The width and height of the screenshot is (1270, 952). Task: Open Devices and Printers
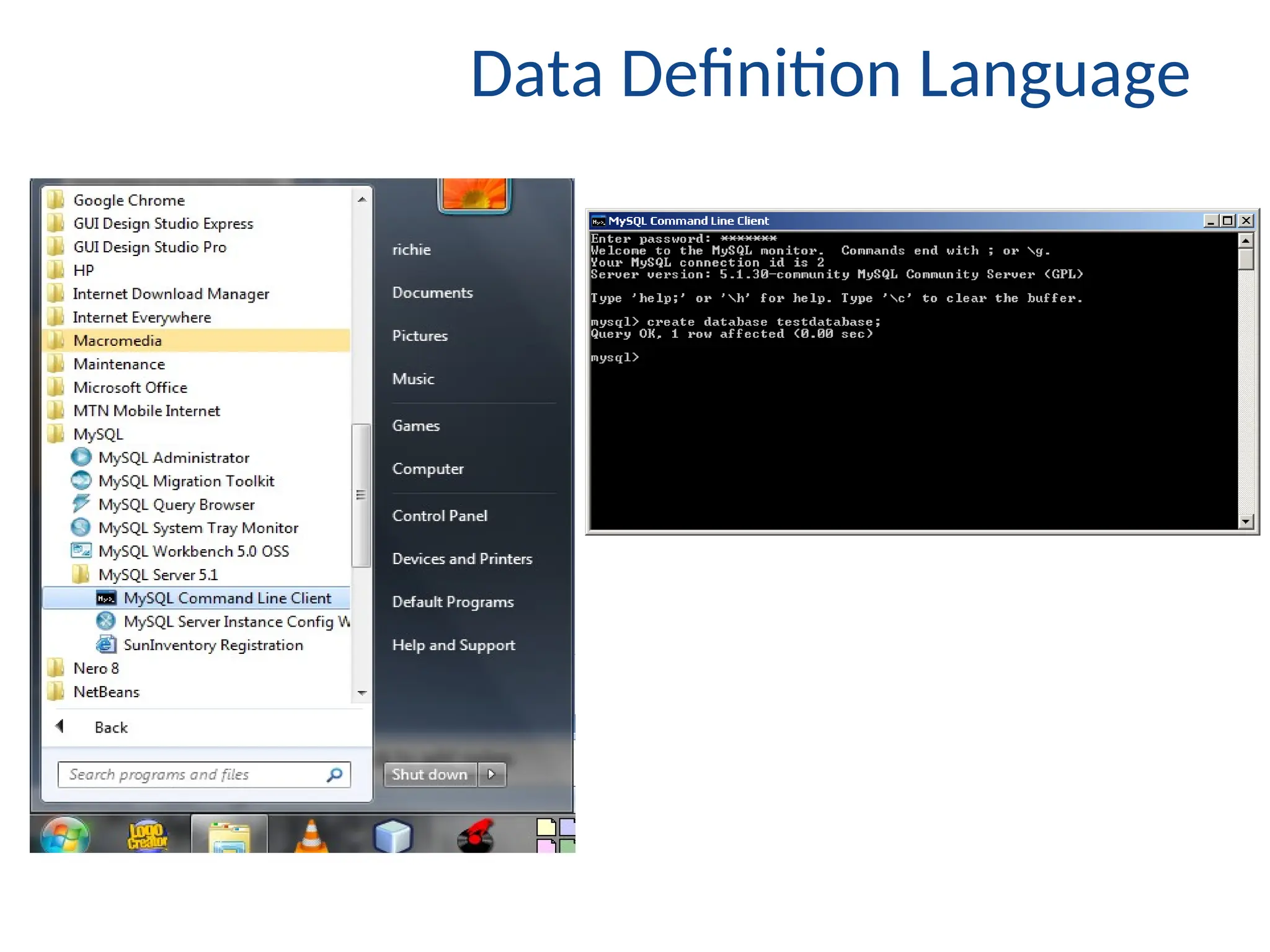pos(462,559)
